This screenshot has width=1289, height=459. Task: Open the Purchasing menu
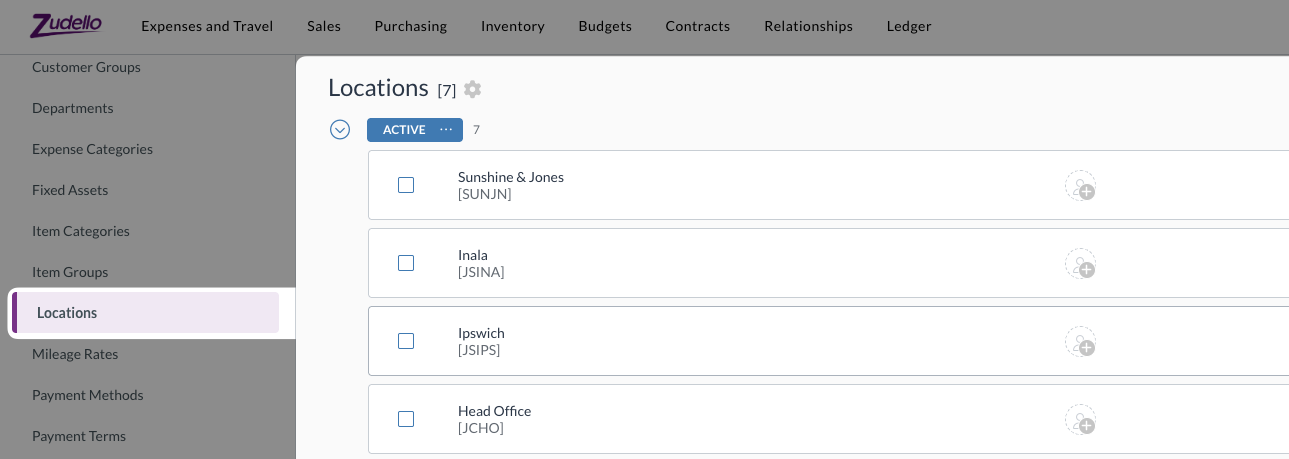click(x=410, y=26)
